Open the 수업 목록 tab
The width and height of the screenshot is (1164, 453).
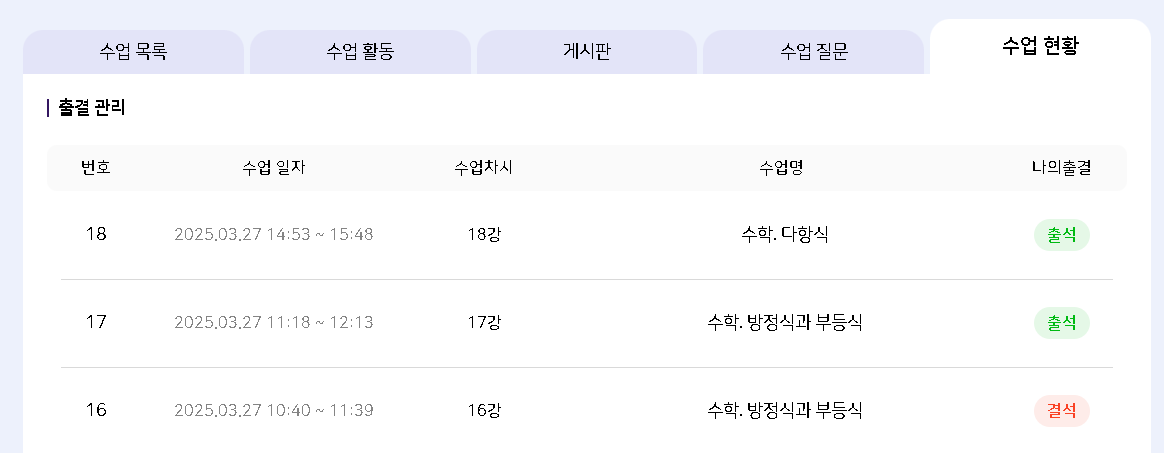pos(133,52)
